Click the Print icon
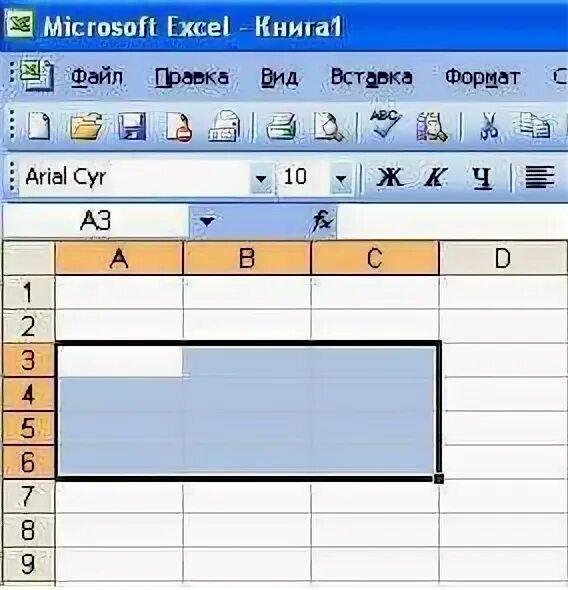The height and width of the screenshot is (590, 568). pyautogui.click(x=281, y=127)
